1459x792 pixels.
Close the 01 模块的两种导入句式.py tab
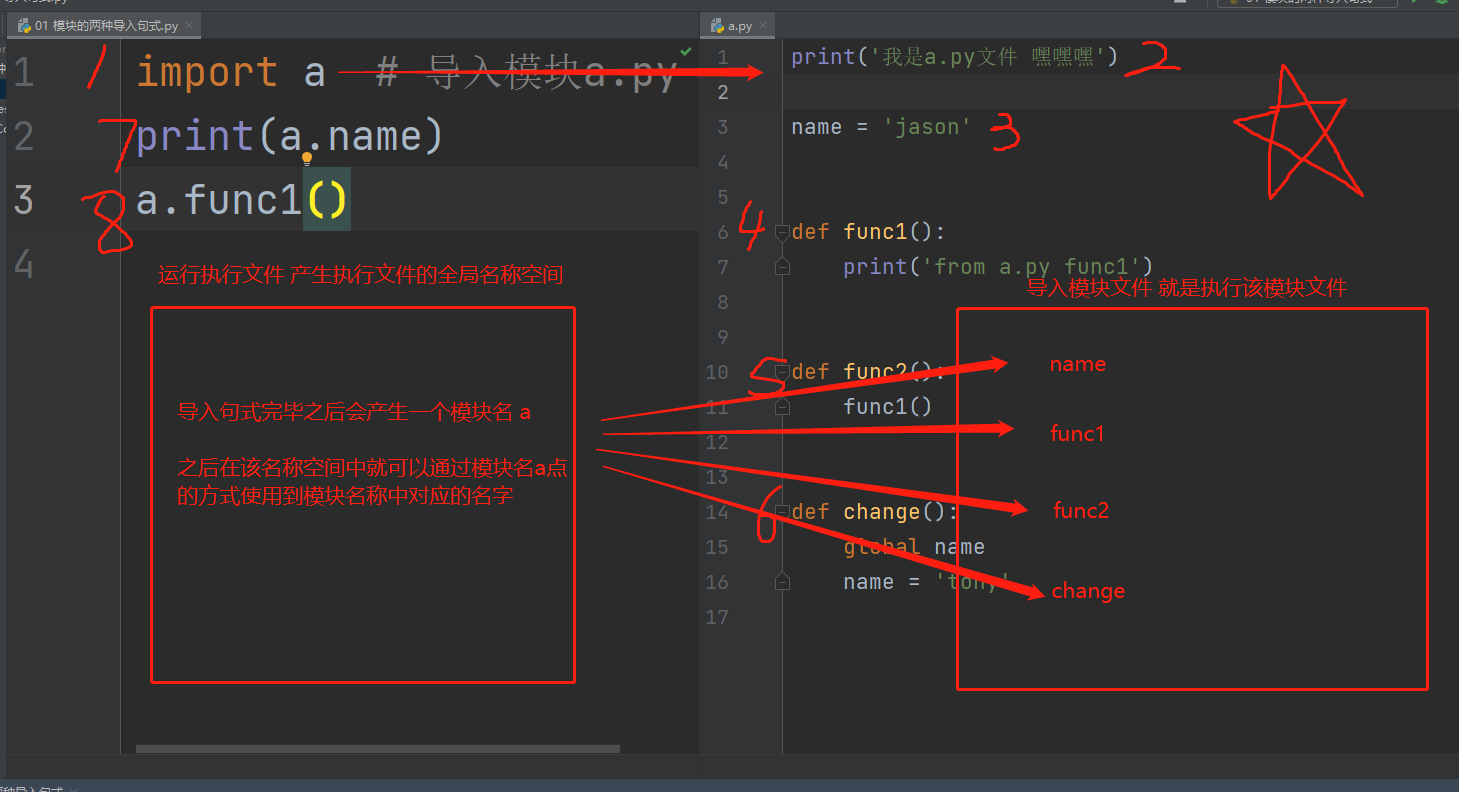tap(187, 26)
